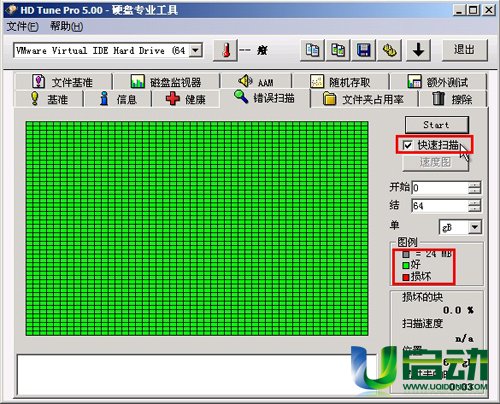
Task: Click the temperature thermometer icon
Action: (226, 50)
